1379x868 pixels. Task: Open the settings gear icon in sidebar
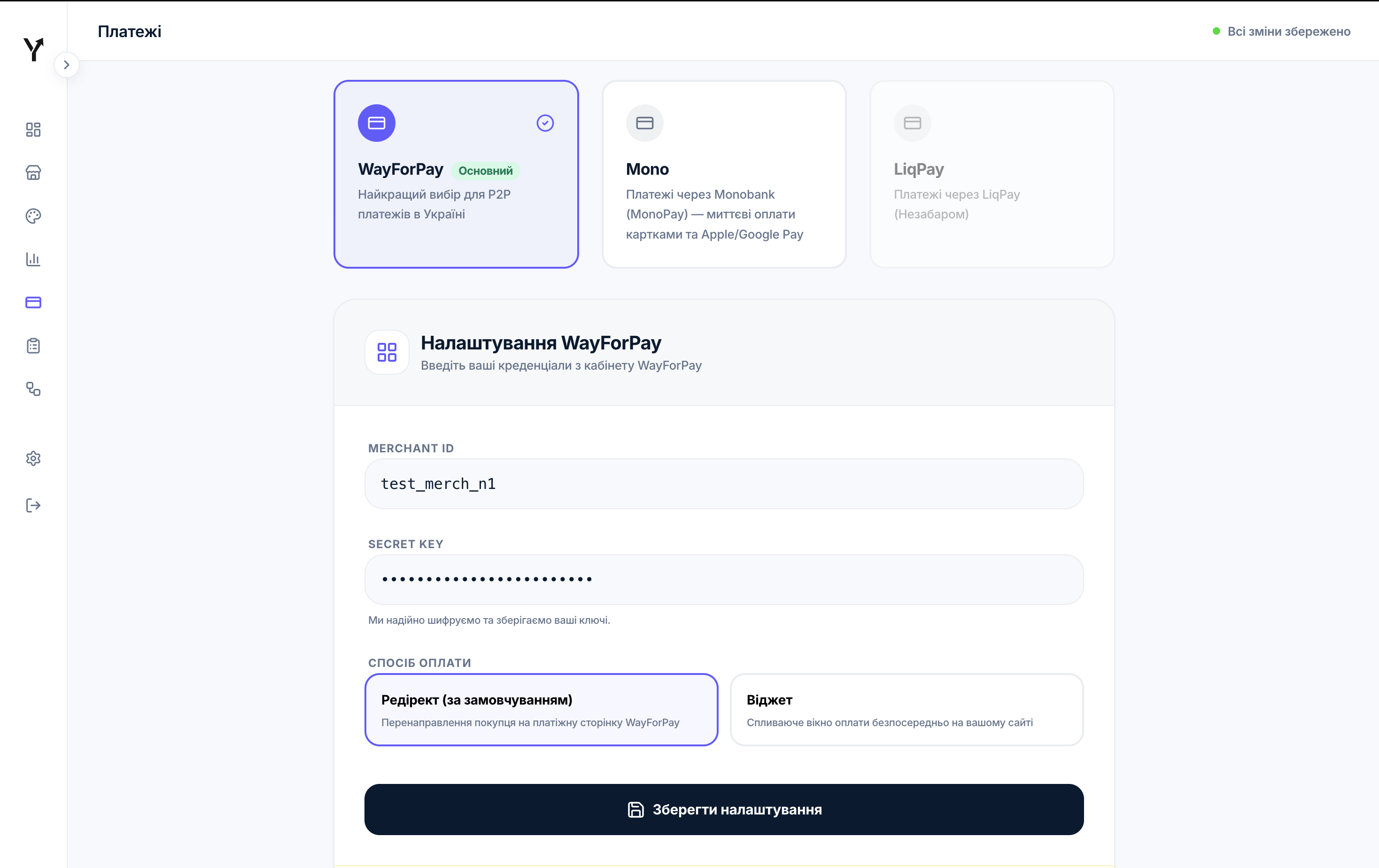pos(33,458)
